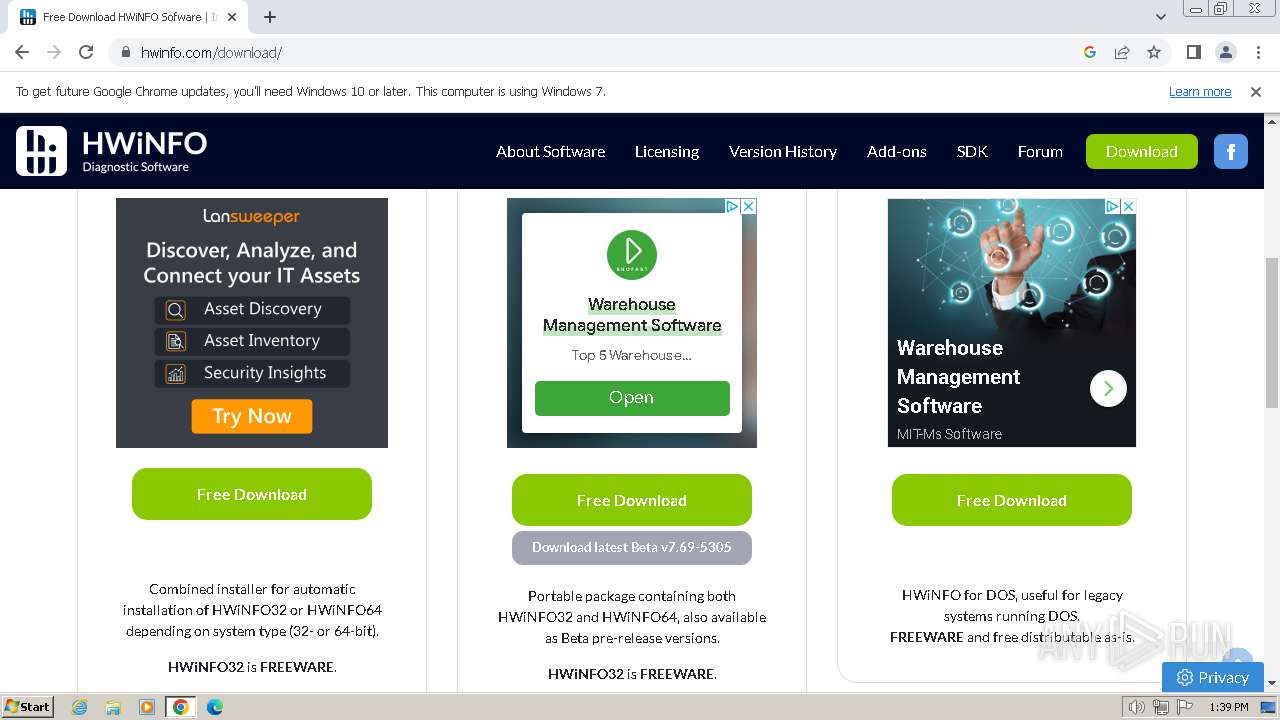This screenshot has width=1280, height=720.
Task: Open File Explorer from the taskbar
Action: 113,707
